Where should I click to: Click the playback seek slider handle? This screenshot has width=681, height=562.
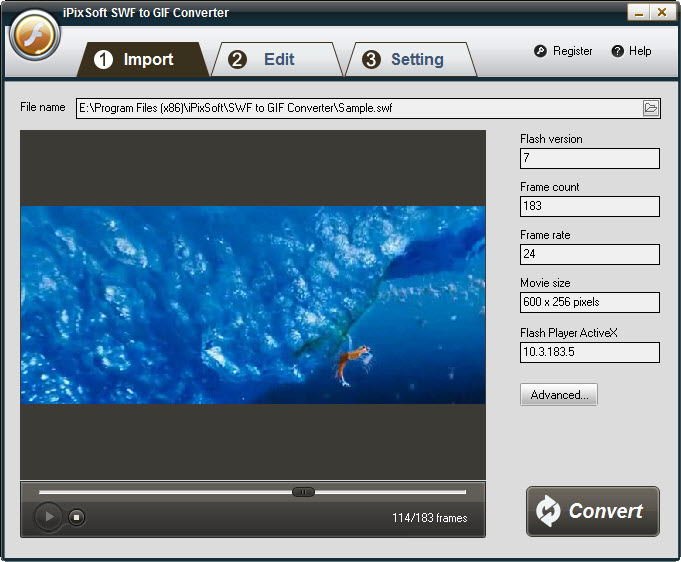(303, 491)
